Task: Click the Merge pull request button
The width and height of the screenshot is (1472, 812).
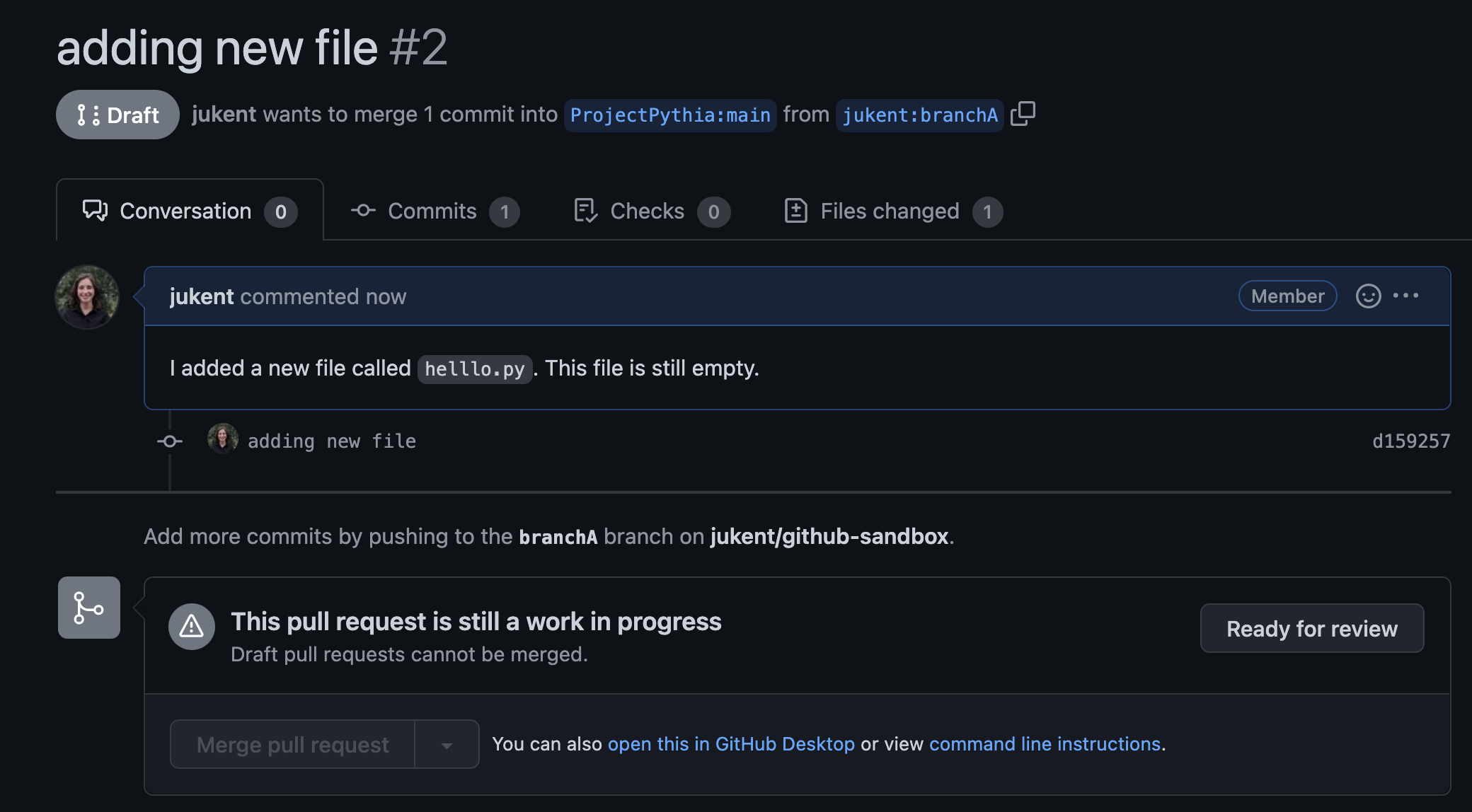Action: (x=293, y=745)
